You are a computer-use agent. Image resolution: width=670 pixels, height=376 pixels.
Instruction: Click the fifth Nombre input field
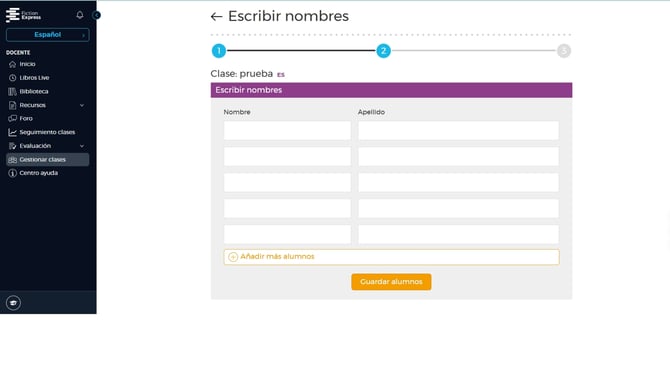point(287,235)
